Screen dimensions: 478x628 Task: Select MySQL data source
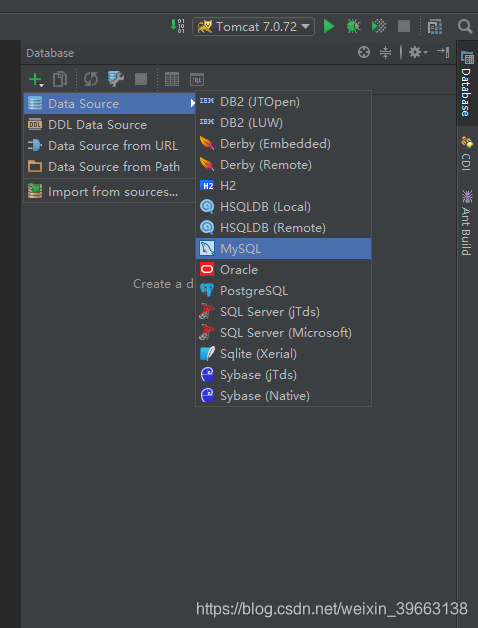(283, 248)
